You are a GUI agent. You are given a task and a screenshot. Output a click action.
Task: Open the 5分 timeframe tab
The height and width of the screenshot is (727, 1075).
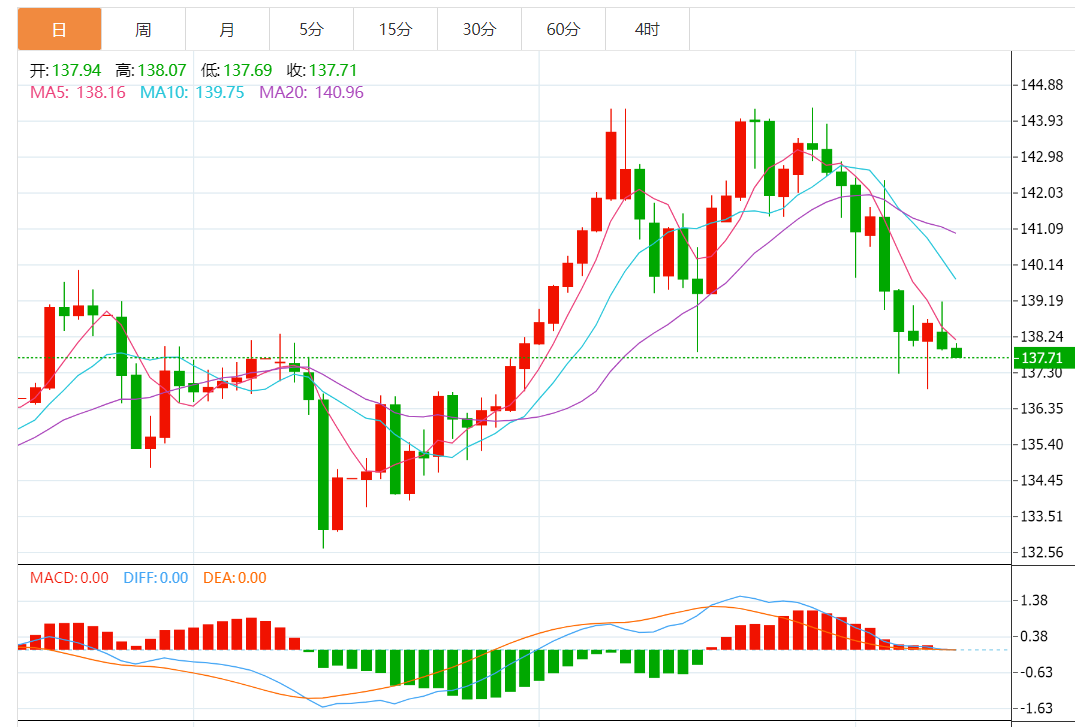311,29
